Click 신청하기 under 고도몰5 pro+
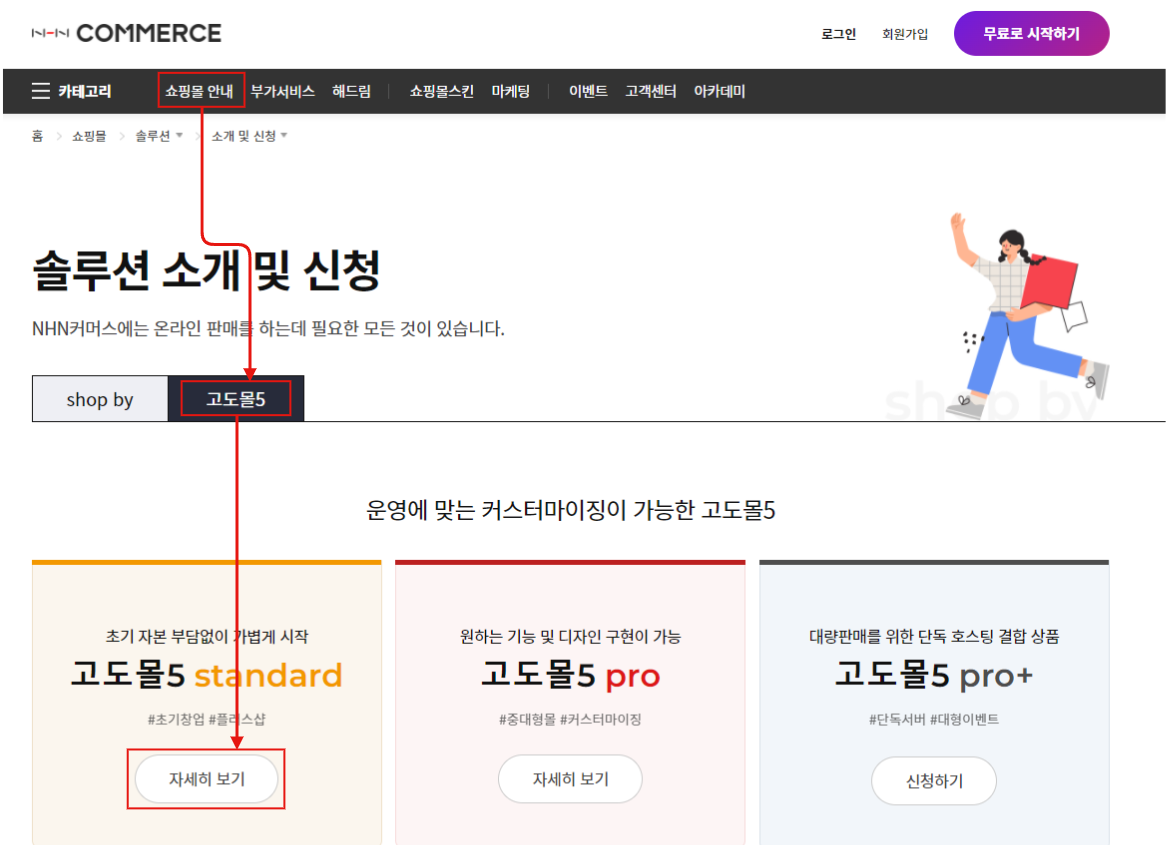The width and height of the screenshot is (1176, 845). 934,781
